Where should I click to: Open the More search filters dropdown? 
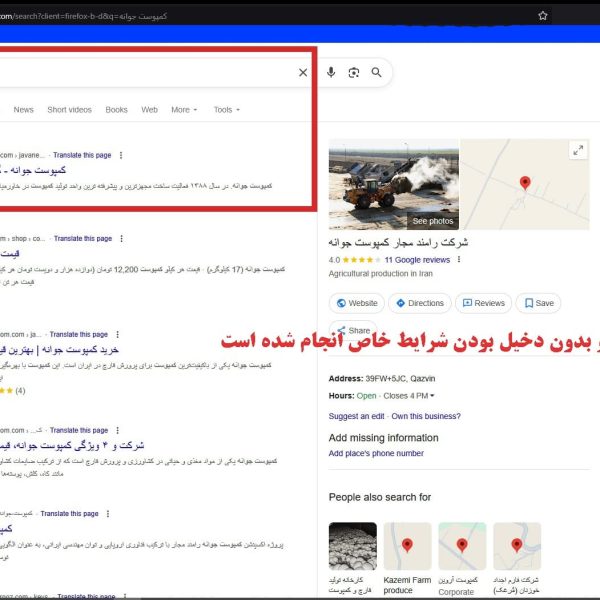(x=184, y=110)
